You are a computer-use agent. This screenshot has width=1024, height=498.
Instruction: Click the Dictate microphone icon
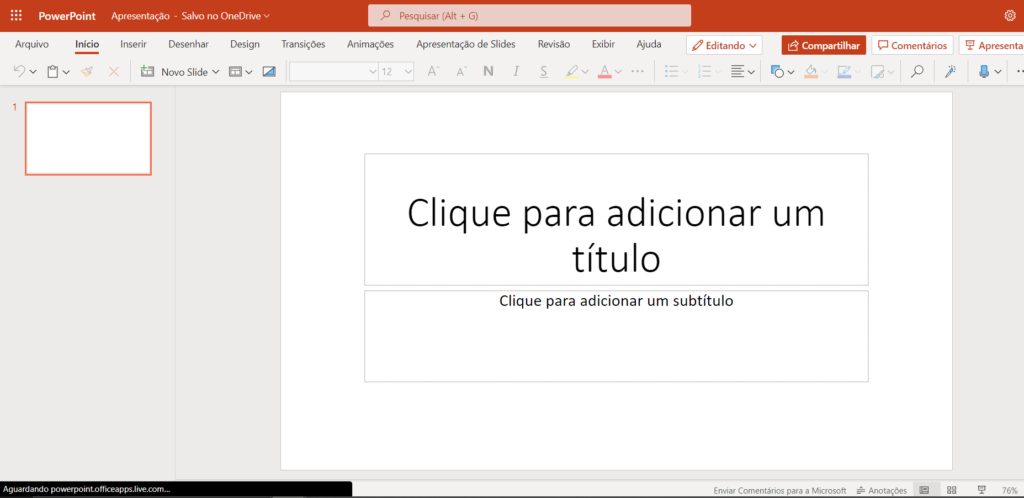pos(984,72)
